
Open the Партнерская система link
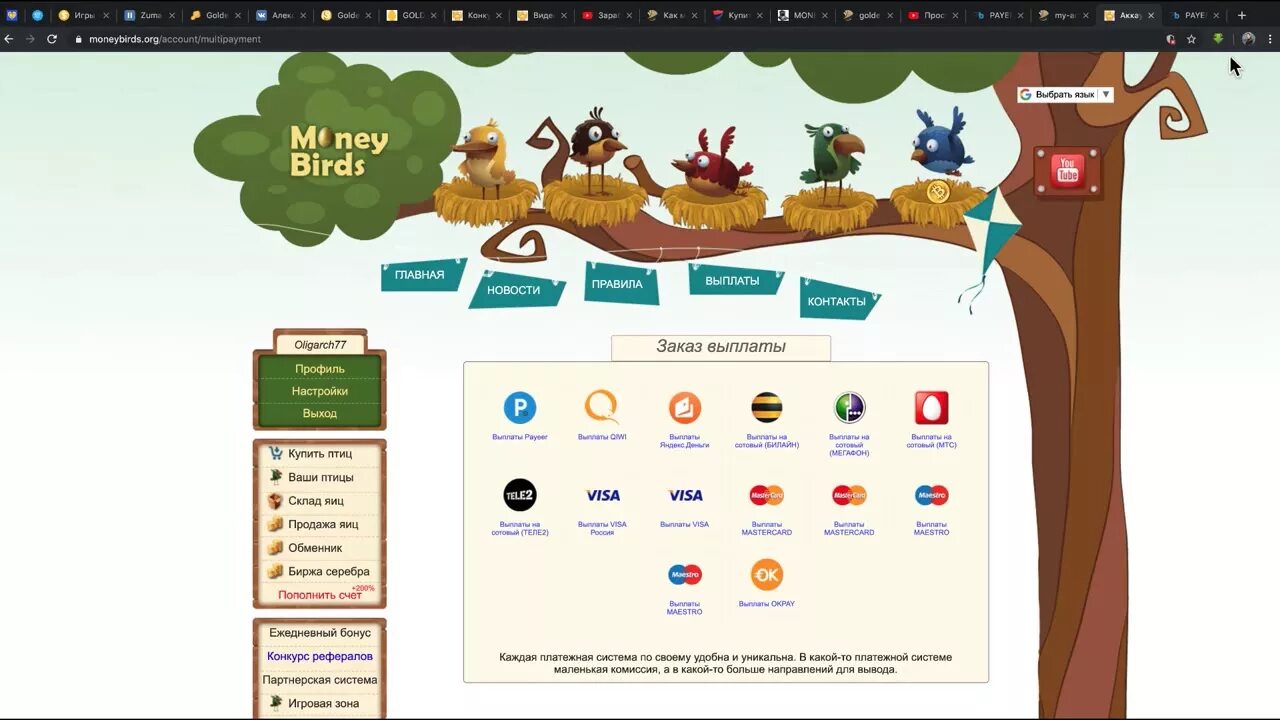pos(320,680)
